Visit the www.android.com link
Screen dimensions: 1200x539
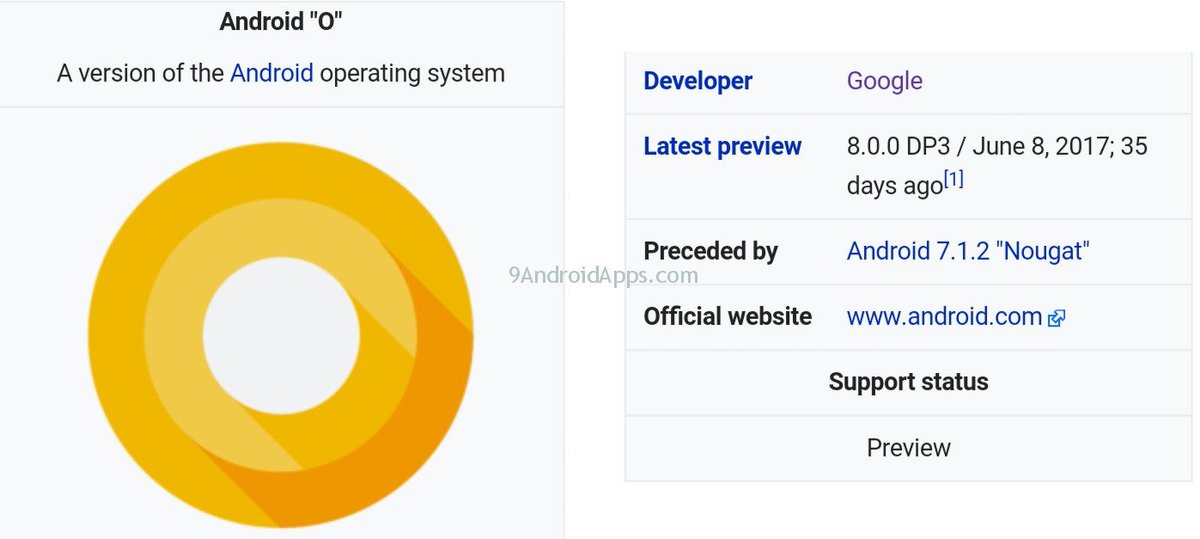(944, 317)
